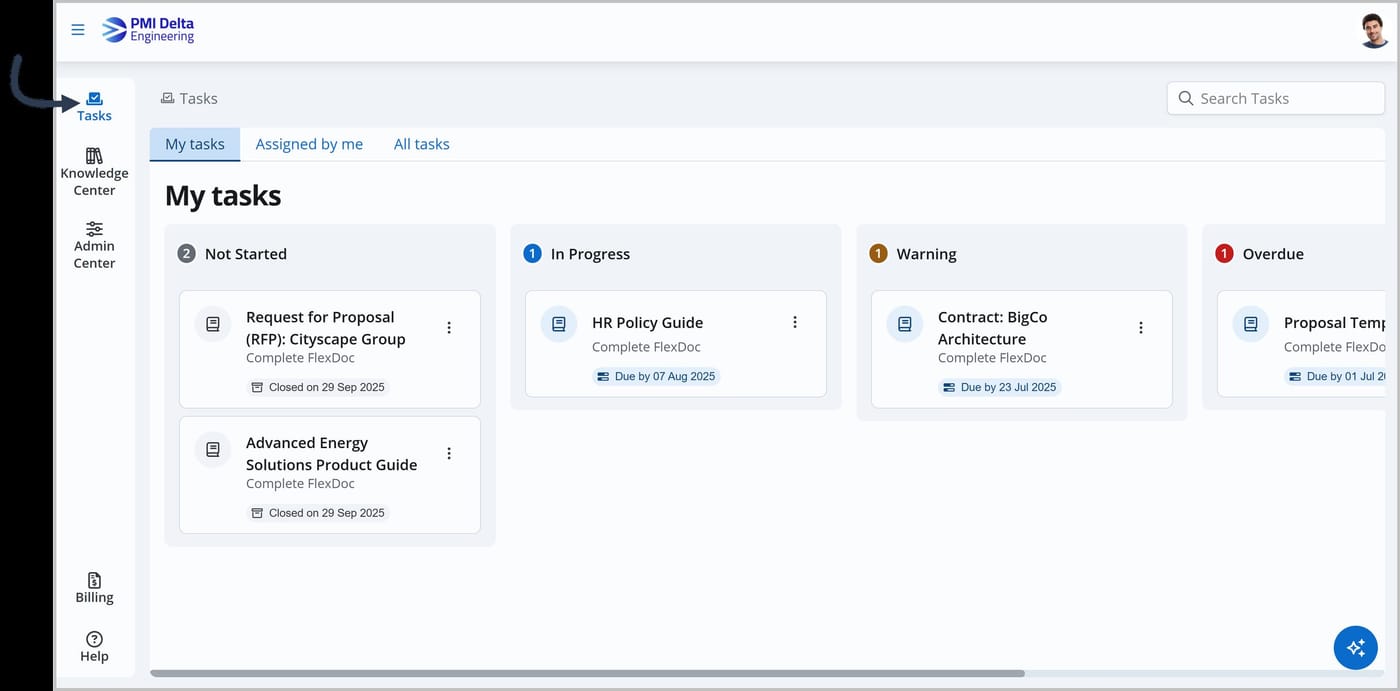The height and width of the screenshot is (691, 1400).
Task: Launch the AI sparkle assistant button
Action: coord(1355,647)
